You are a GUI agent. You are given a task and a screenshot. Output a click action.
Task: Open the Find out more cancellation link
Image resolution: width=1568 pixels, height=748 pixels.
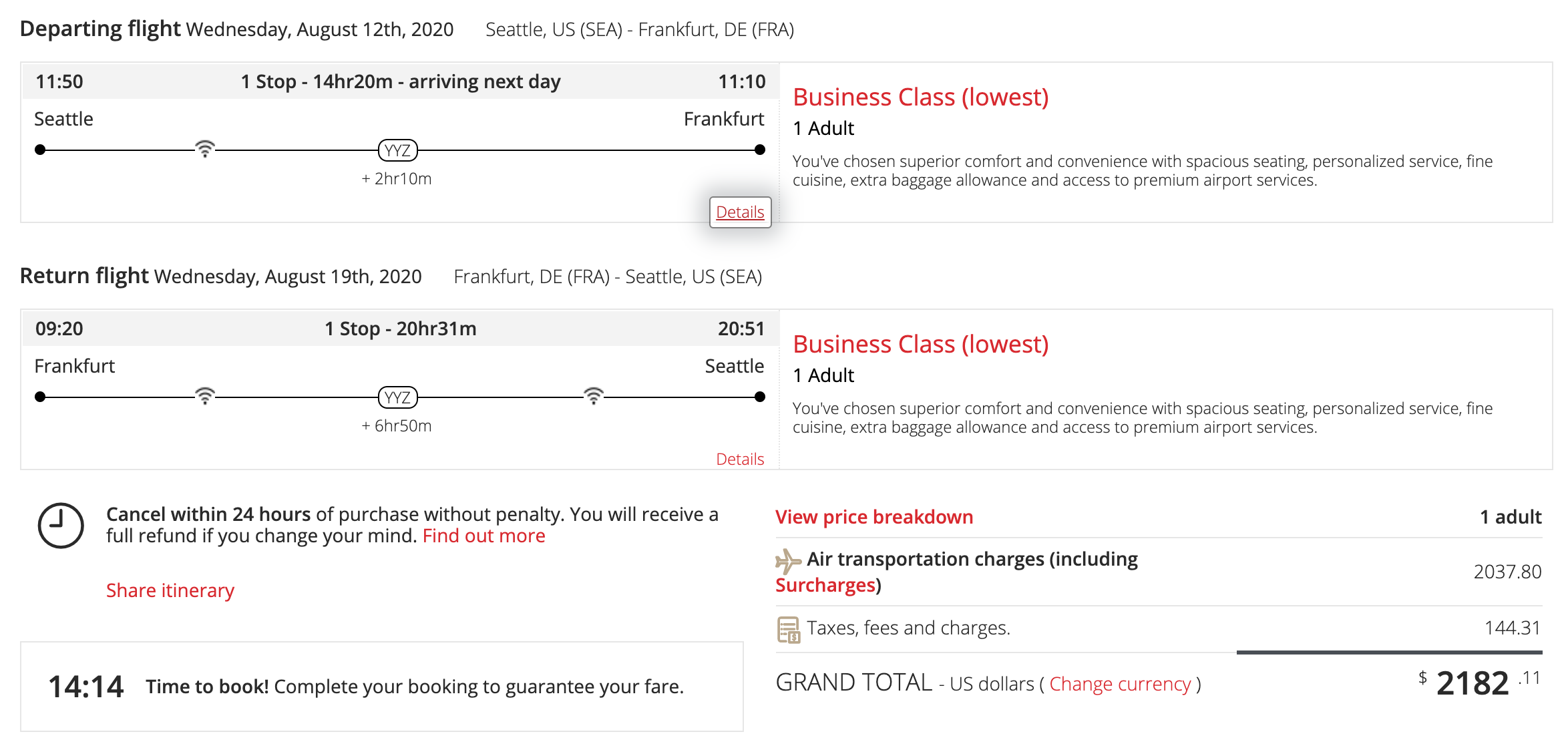pyautogui.click(x=483, y=536)
